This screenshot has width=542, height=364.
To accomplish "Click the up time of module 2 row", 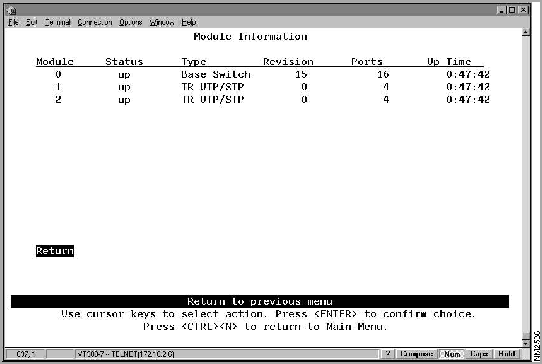I will pos(468,100).
